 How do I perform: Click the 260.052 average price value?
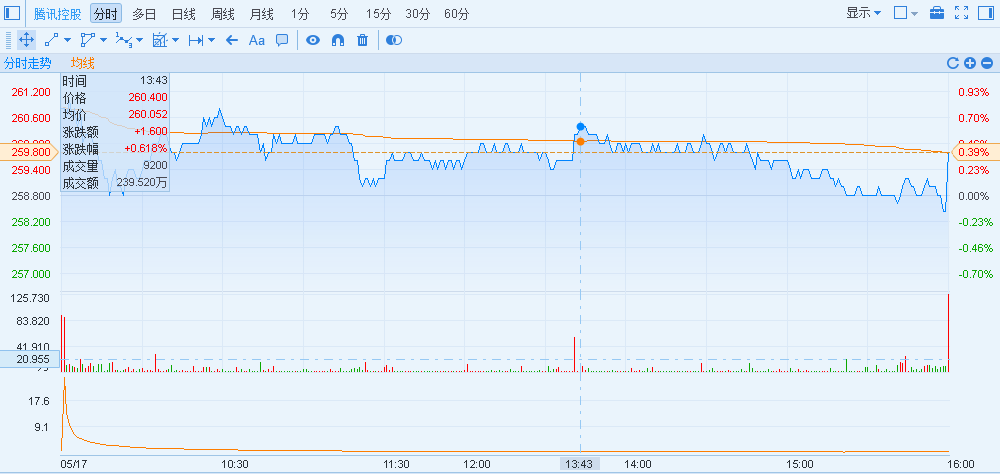(x=148, y=115)
